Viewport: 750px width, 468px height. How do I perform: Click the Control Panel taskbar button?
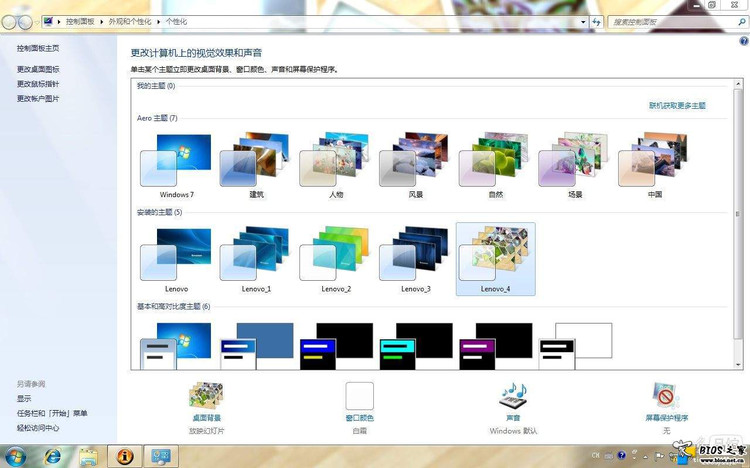pos(161,456)
